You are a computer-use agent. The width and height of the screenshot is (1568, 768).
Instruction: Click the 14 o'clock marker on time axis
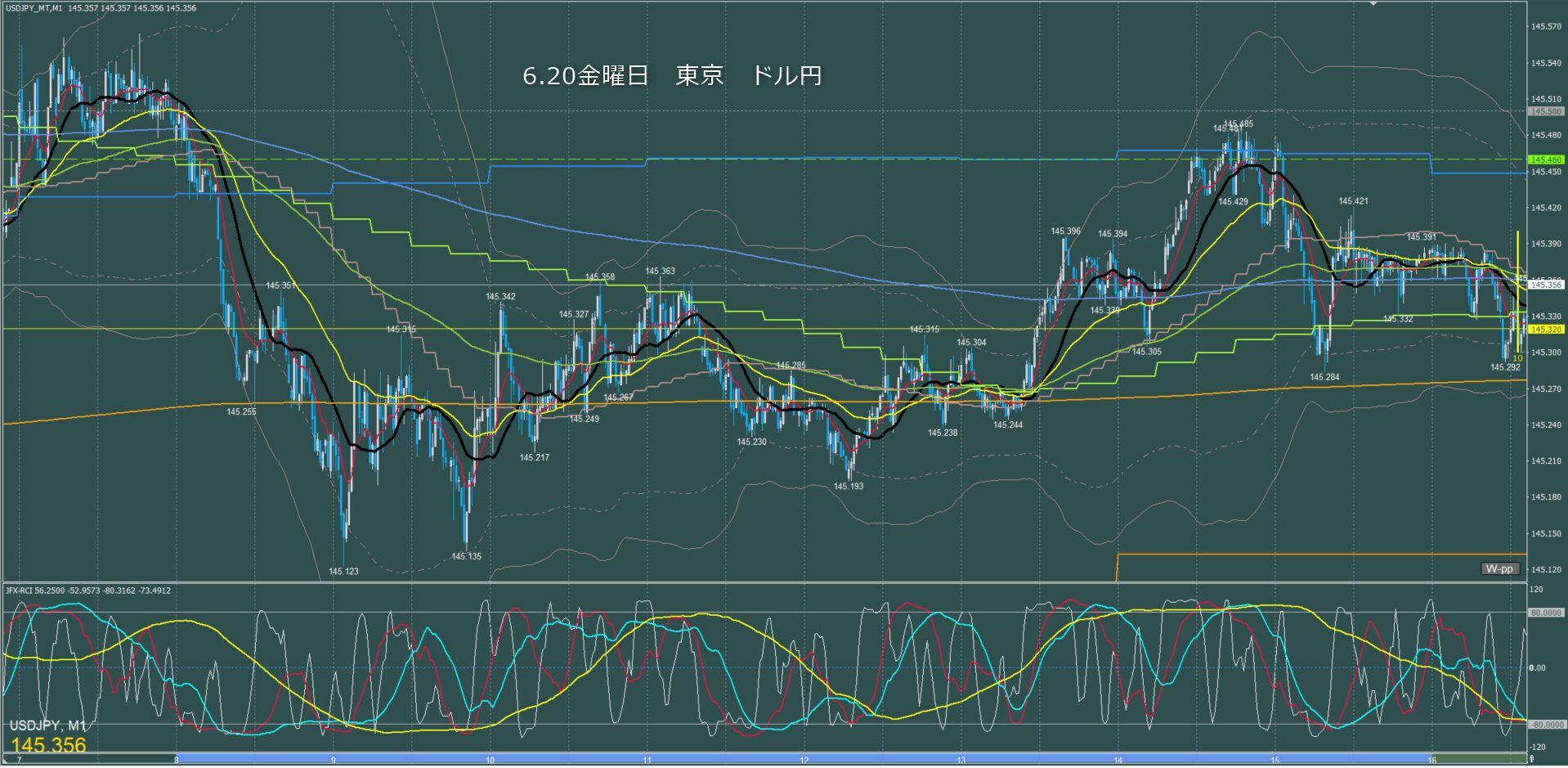(1118, 760)
